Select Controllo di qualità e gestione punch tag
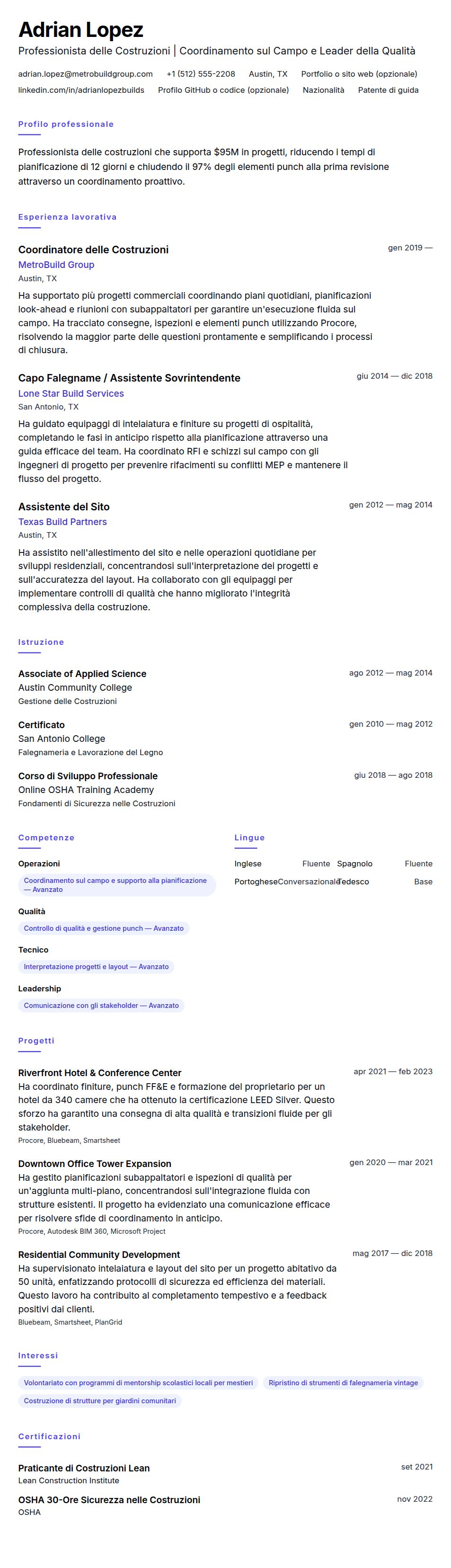The height and width of the screenshot is (1568, 451). [104, 928]
